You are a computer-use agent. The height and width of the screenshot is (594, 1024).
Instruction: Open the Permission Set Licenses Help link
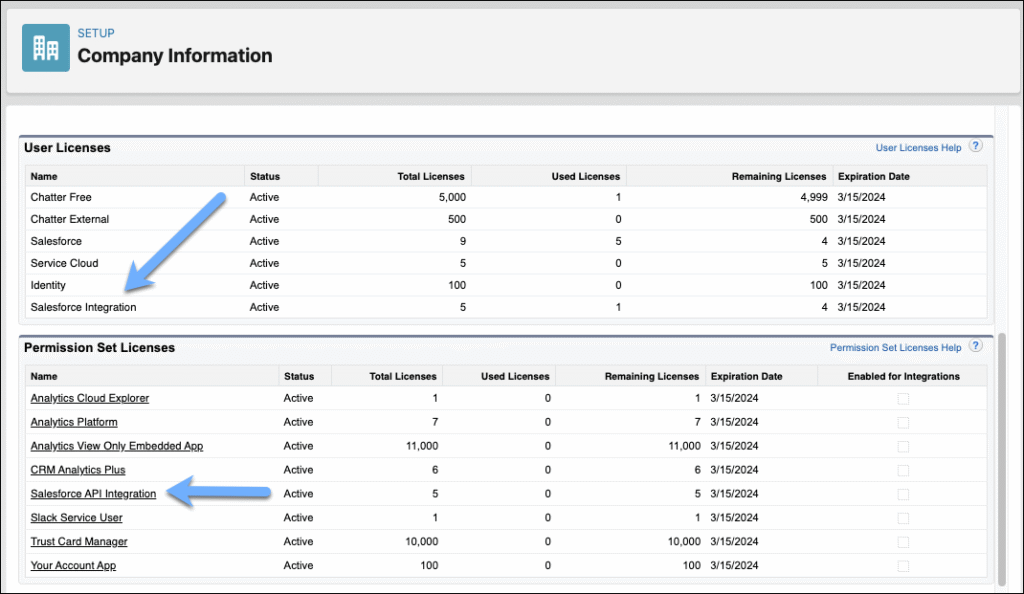coord(895,348)
